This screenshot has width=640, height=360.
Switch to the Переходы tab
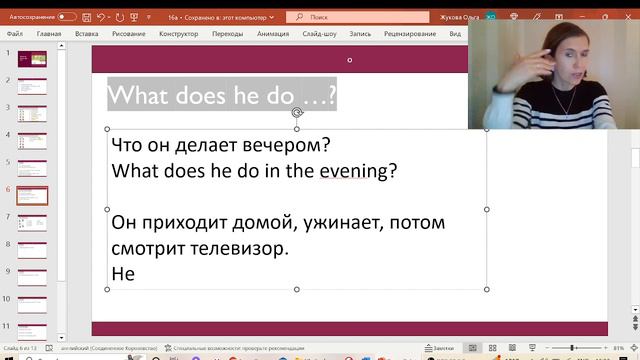point(227,34)
